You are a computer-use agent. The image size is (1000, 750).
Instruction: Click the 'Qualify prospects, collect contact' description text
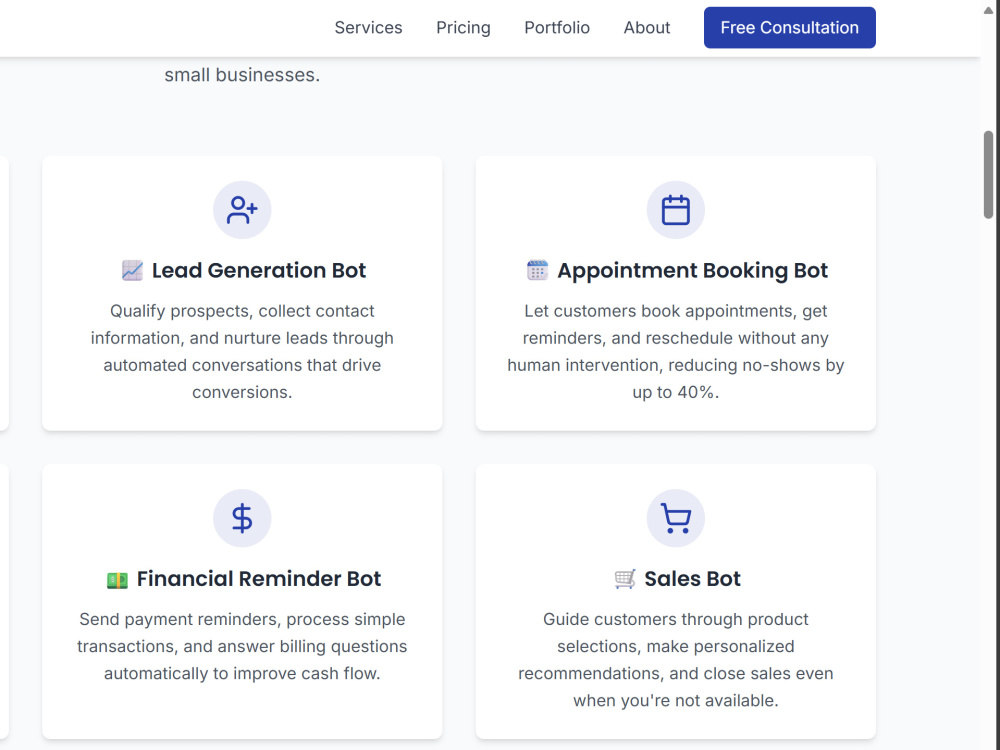(242, 351)
